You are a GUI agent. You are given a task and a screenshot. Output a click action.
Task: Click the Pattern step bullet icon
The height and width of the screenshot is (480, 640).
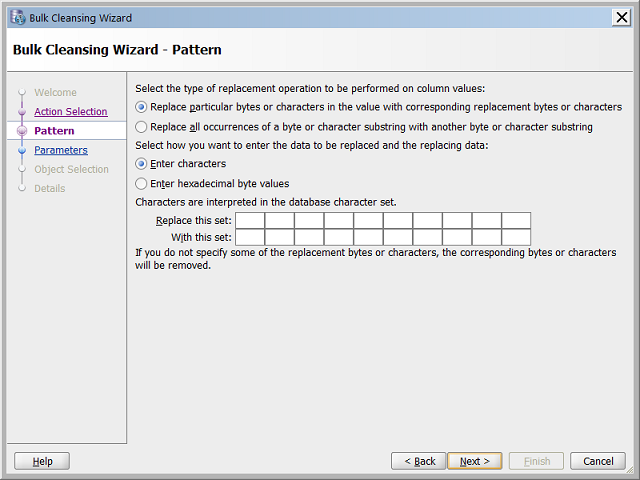(x=21, y=131)
